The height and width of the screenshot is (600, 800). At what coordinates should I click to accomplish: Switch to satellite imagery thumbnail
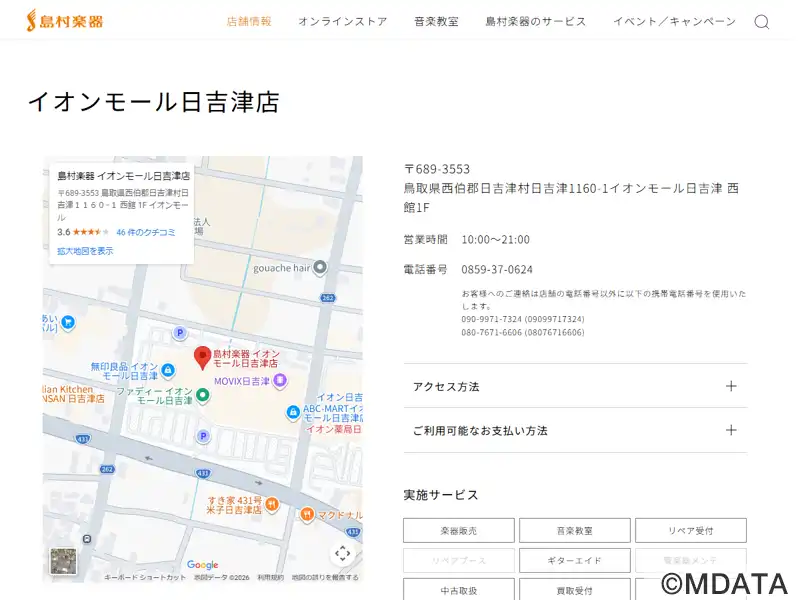(64, 561)
